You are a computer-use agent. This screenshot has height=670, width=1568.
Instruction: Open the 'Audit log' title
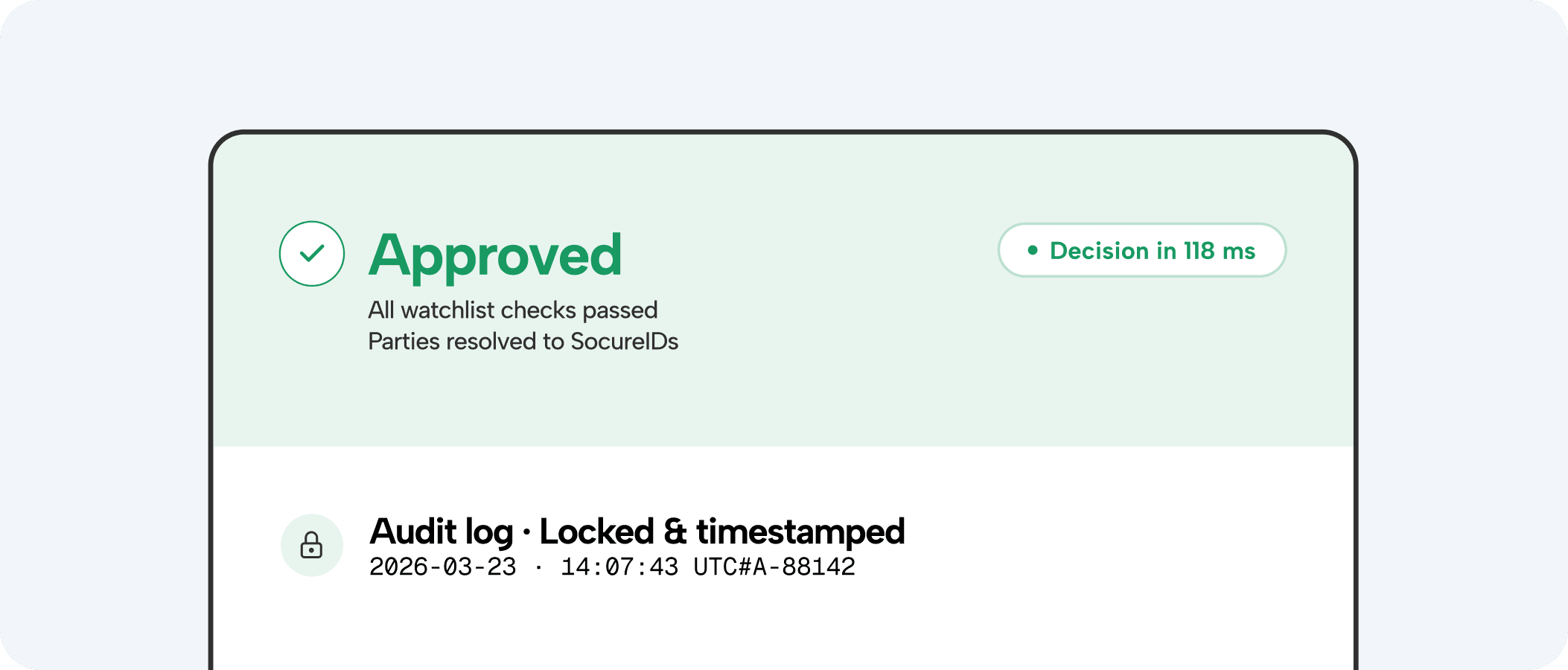click(442, 532)
